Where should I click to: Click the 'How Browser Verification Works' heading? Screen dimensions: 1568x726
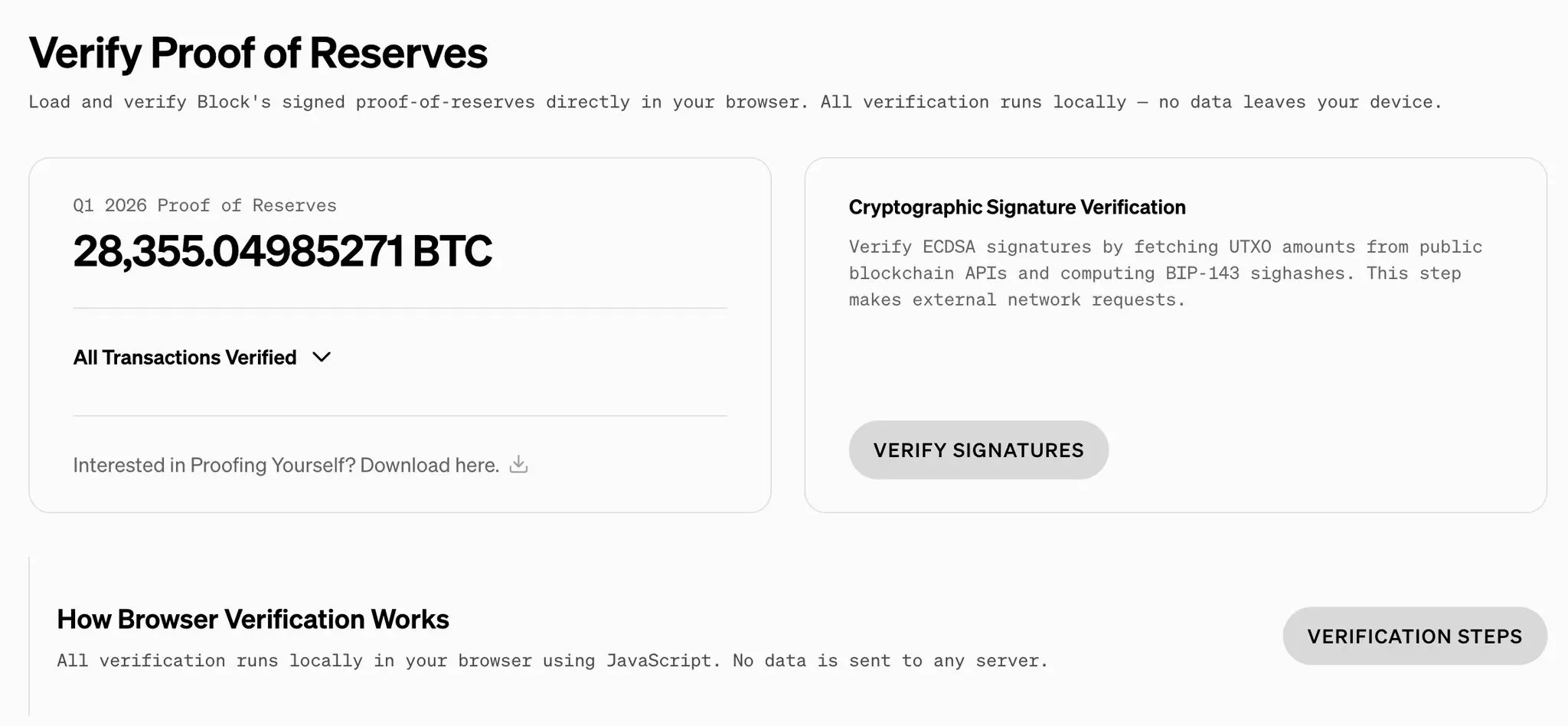click(253, 620)
